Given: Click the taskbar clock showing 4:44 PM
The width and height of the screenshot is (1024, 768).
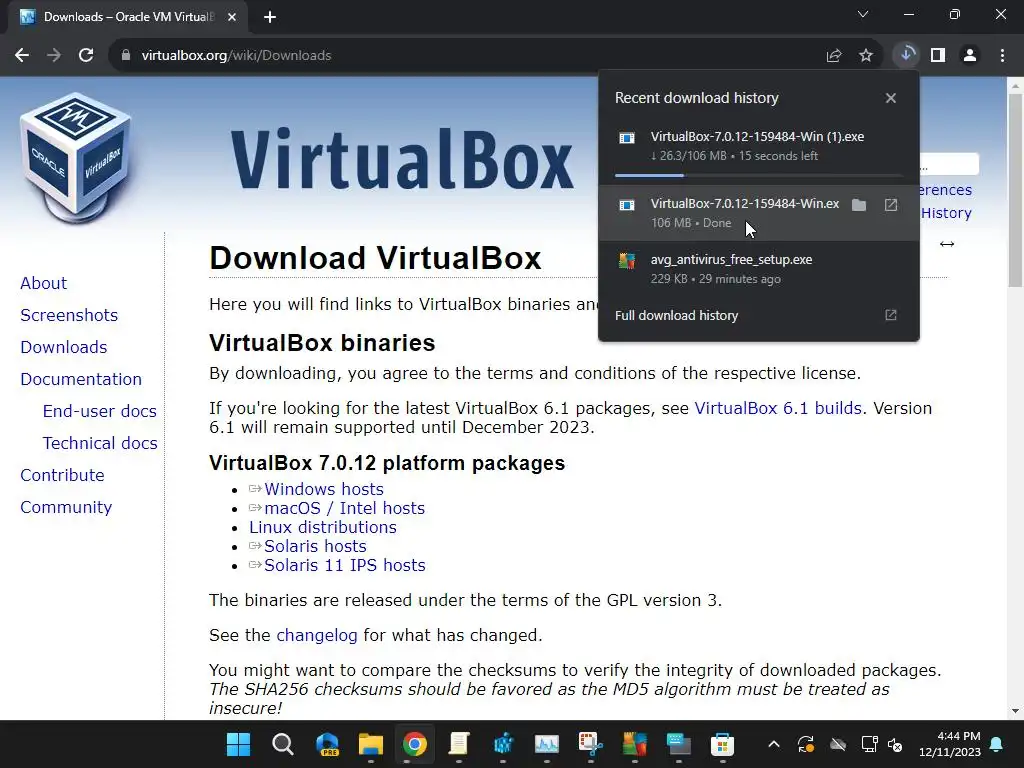Looking at the screenshot, I should click(950, 744).
